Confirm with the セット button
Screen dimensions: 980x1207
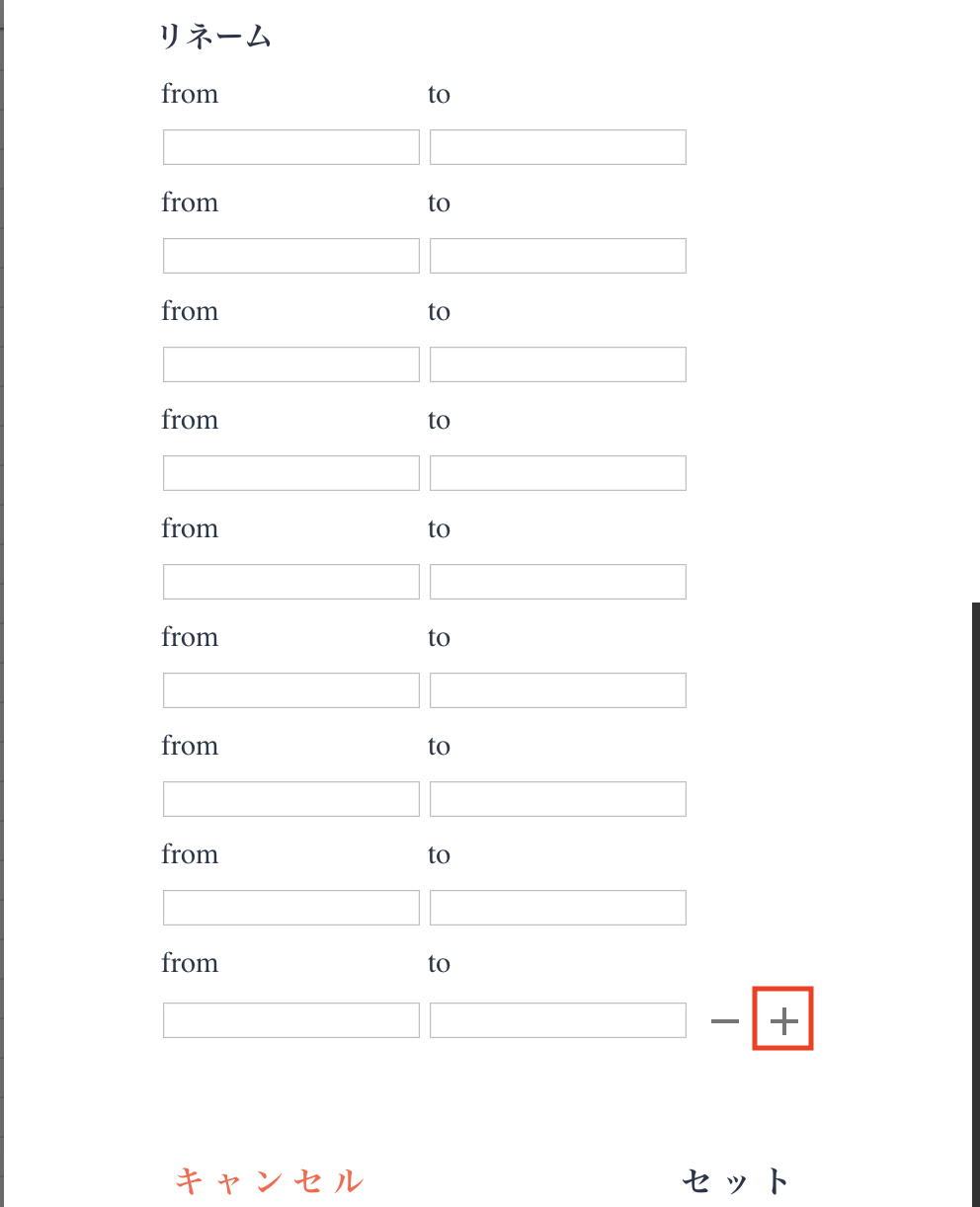coord(736,1180)
